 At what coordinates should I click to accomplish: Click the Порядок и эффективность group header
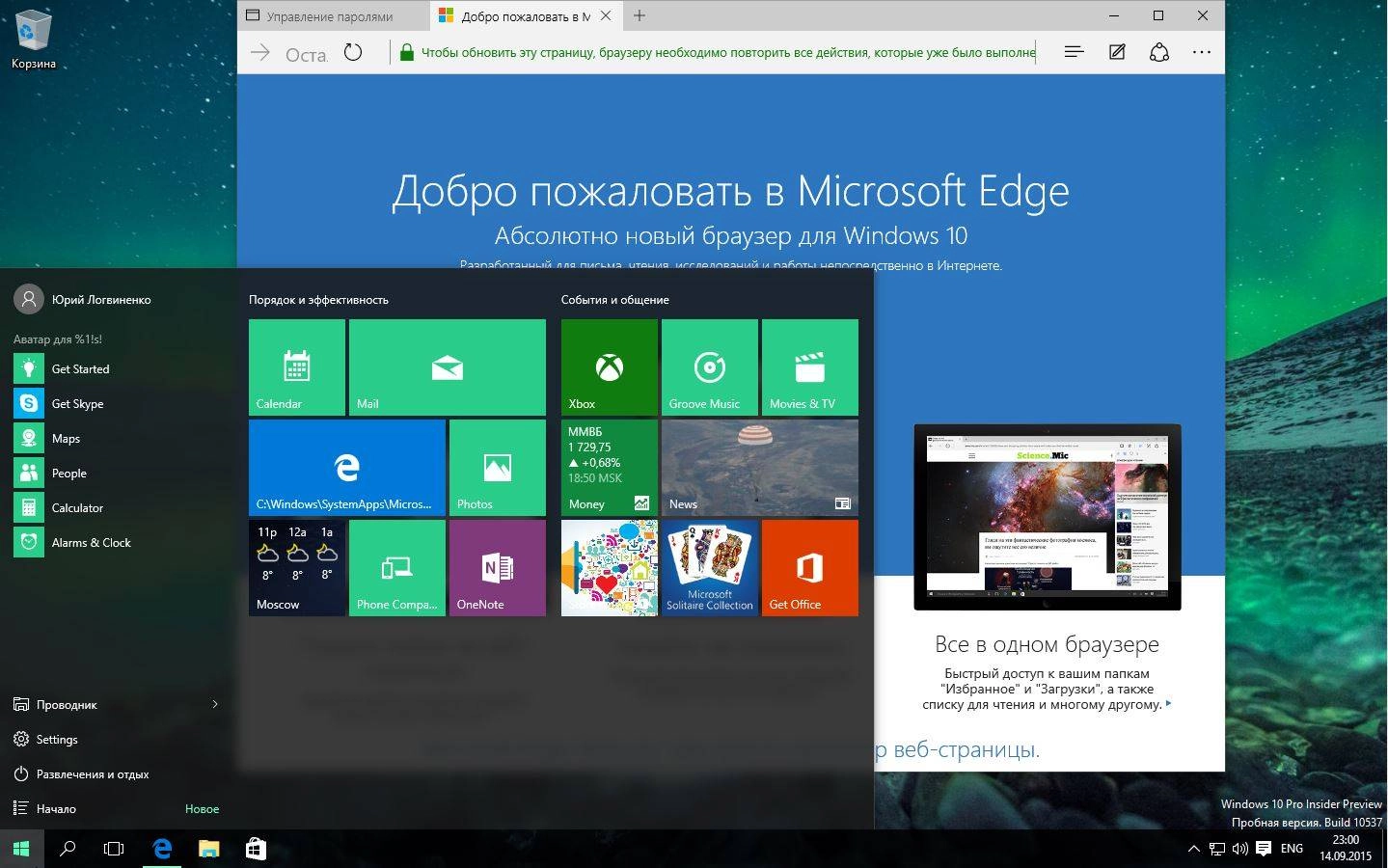click(318, 300)
